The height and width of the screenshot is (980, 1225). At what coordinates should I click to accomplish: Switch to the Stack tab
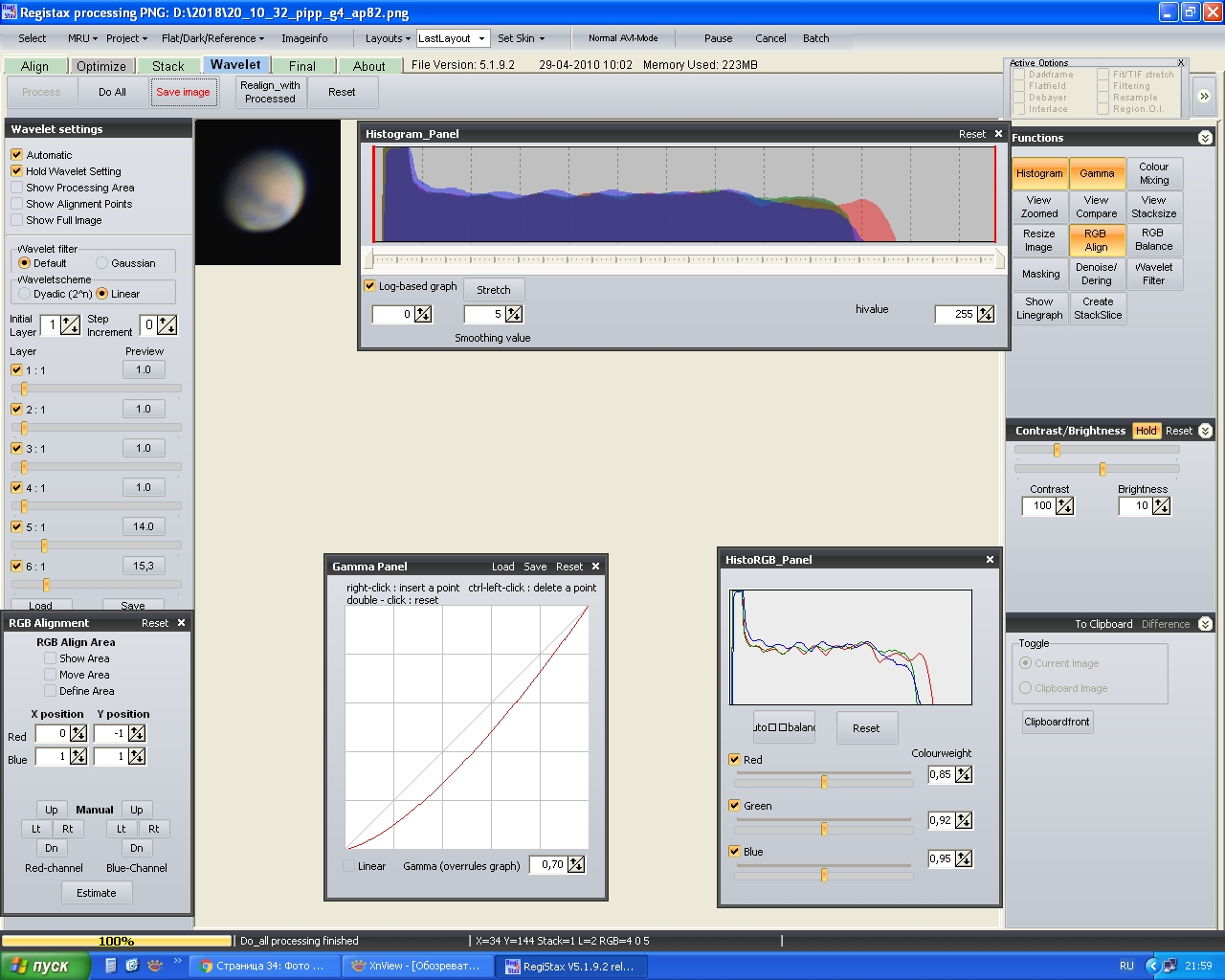167,66
